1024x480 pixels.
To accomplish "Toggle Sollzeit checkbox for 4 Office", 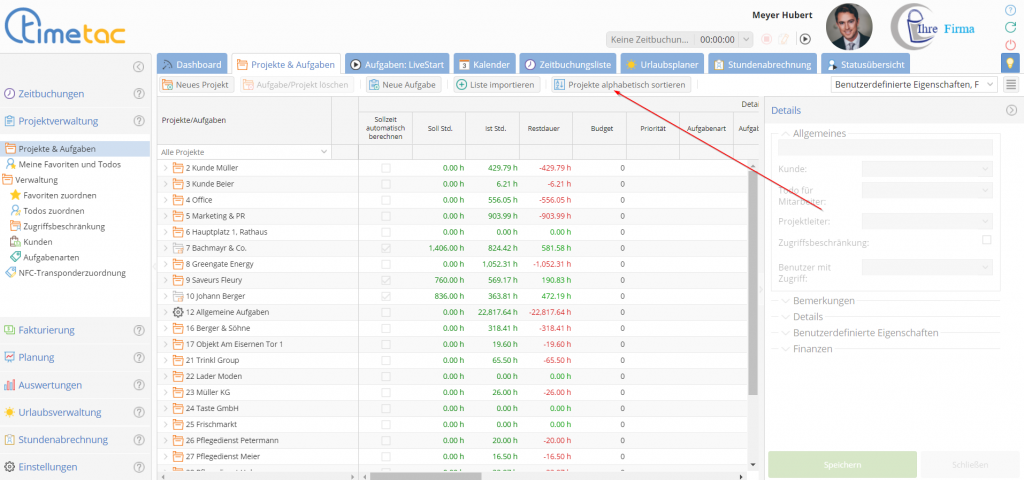I will point(386,200).
